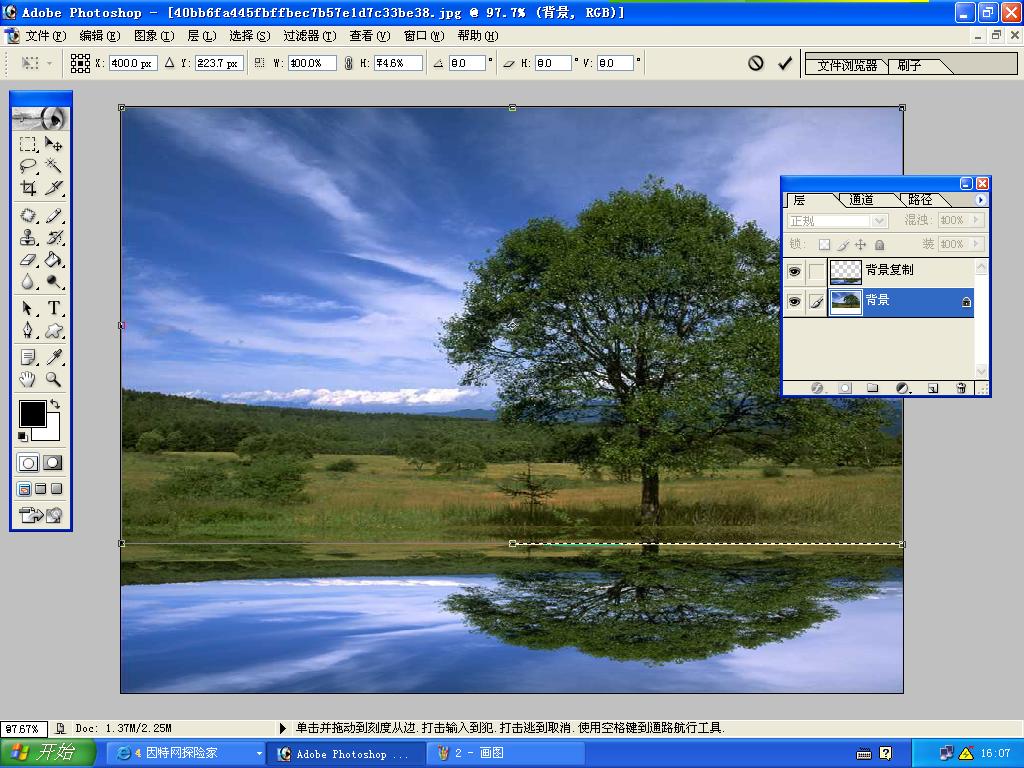Switch to the 通道 tab
The width and height of the screenshot is (1024, 768).
[861, 200]
